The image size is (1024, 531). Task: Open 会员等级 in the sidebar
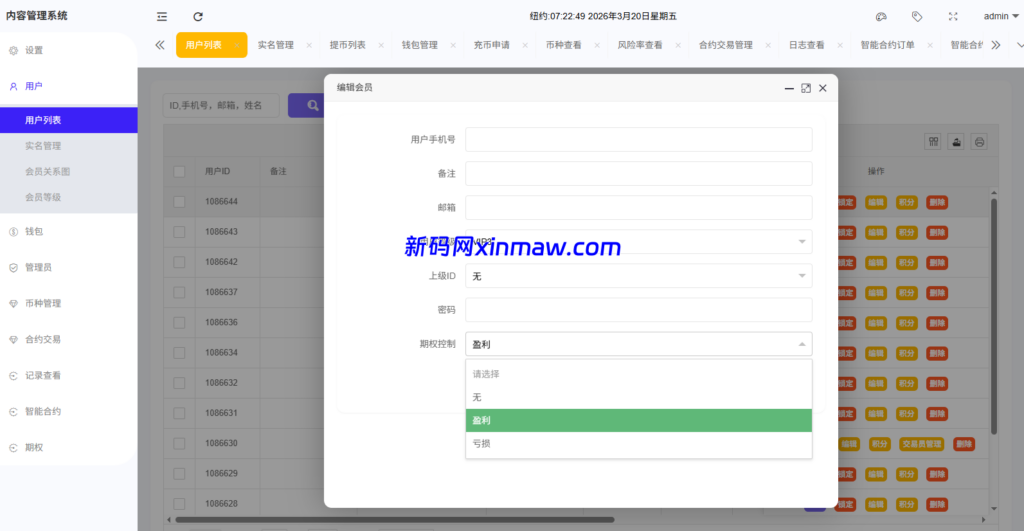(43, 197)
